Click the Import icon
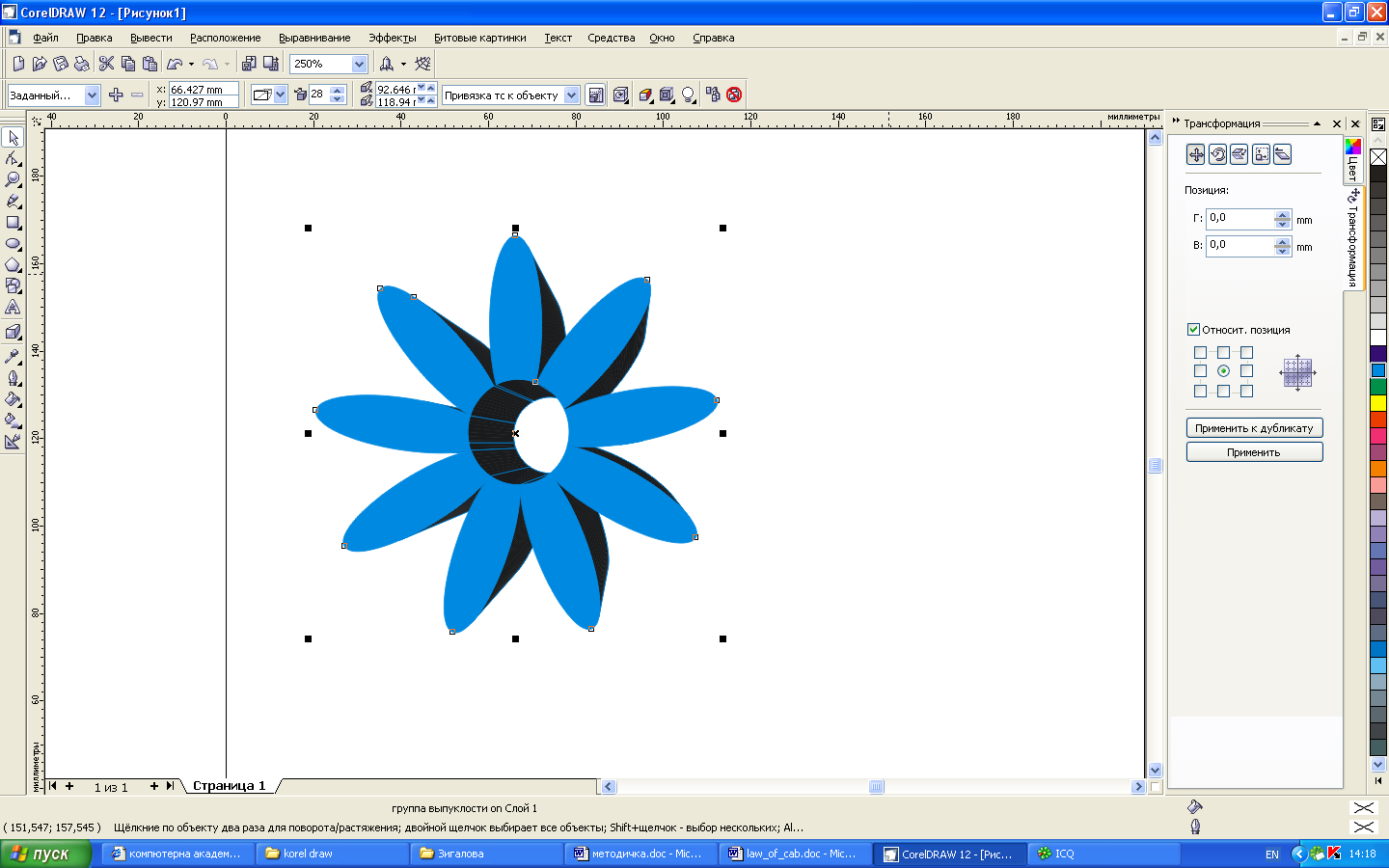The height and width of the screenshot is (868, 1389). click(x=249, y=64)
